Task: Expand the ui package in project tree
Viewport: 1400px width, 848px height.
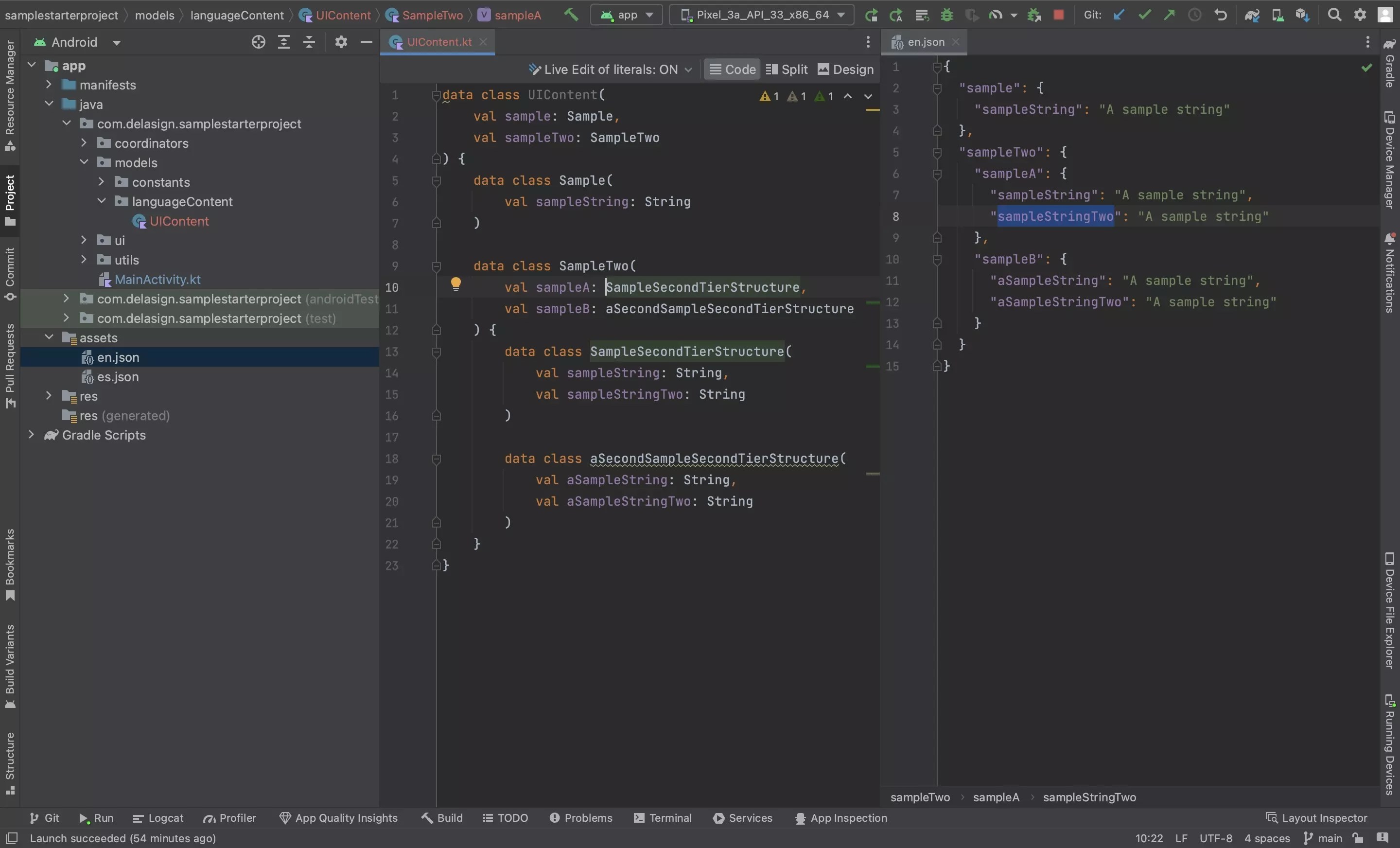Action: click(84, 240)
